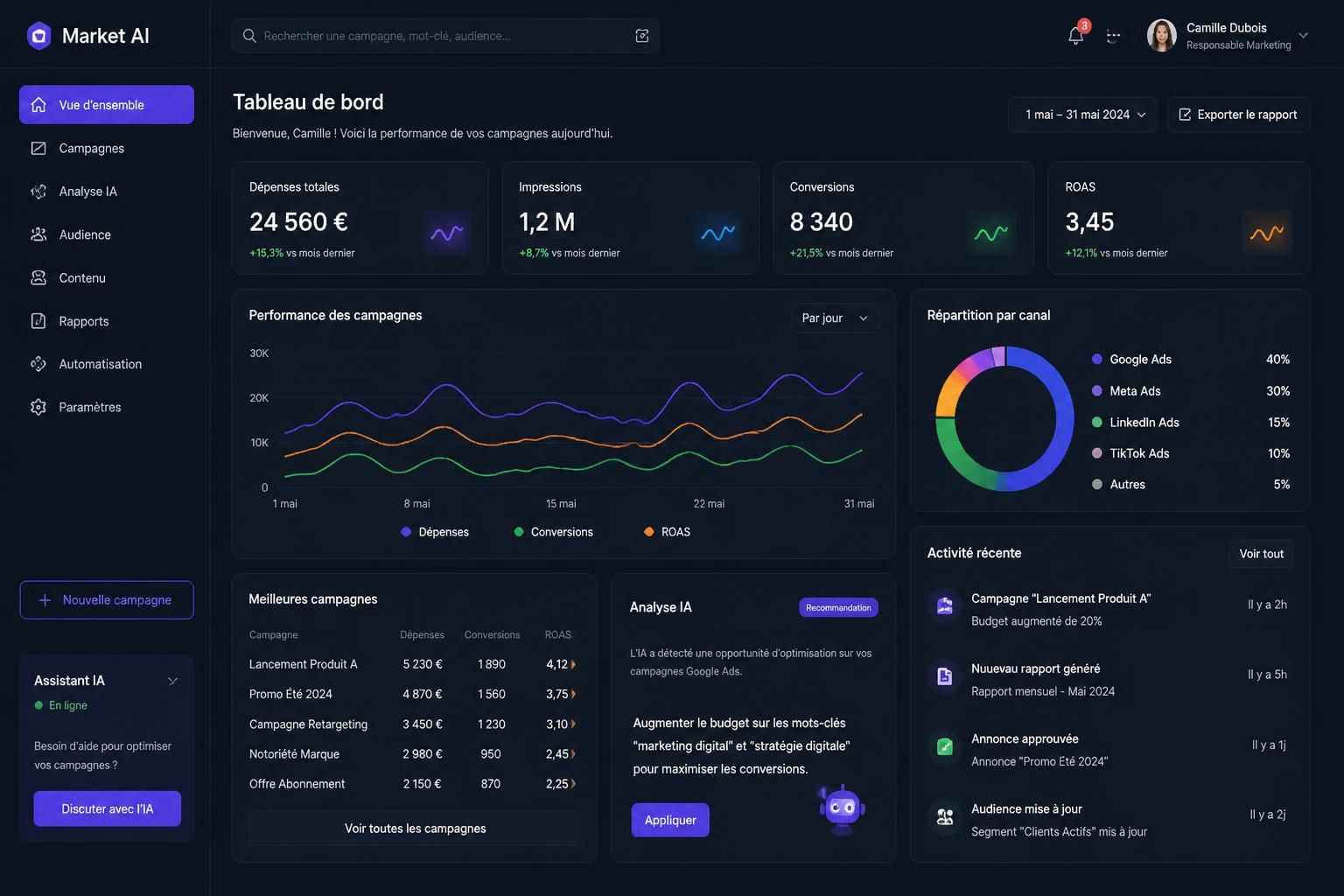1344x896 pixels.
Task: Click the search magnifier icon
Action: pyautogui.click(x=249, y=36)
